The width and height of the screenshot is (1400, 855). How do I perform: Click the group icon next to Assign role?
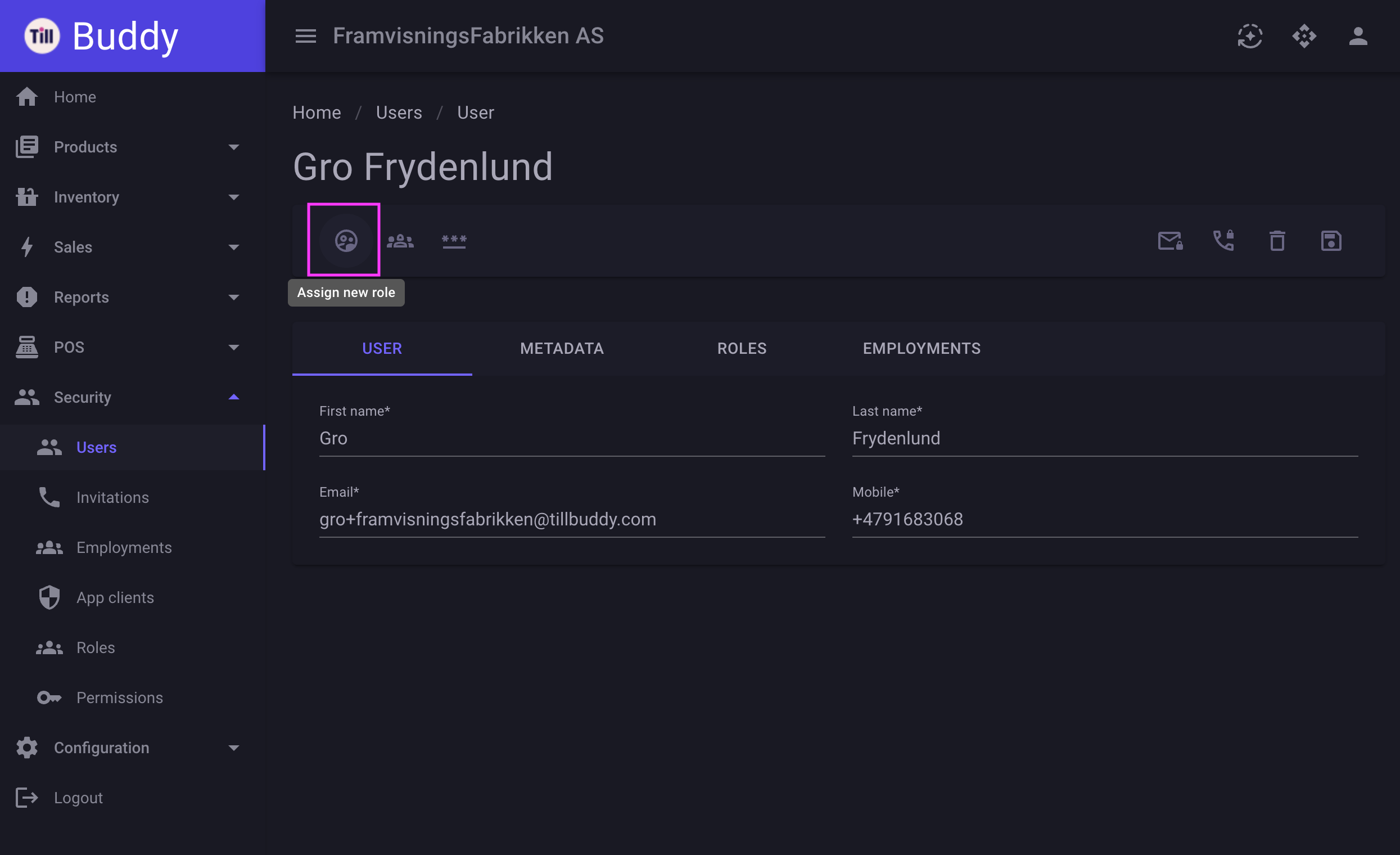[x=400, y=241]
